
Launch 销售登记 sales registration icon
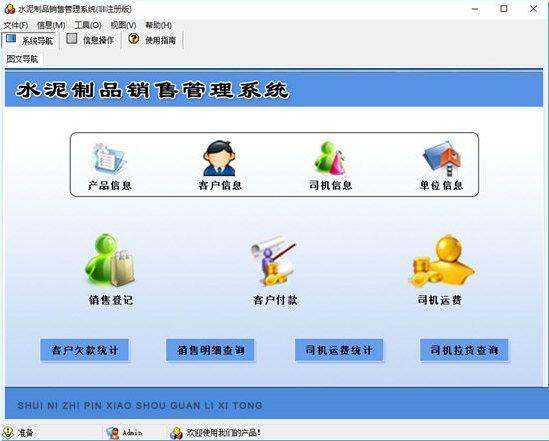[110, 260]
